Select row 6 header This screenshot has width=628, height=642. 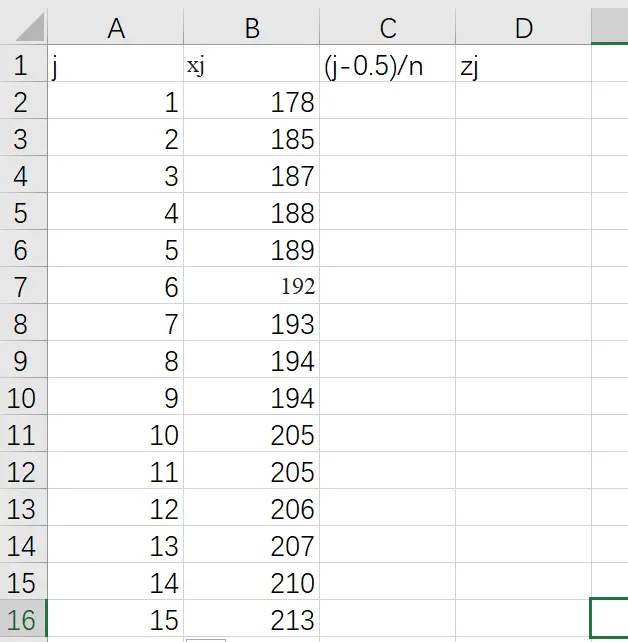(x=23, y=248)
